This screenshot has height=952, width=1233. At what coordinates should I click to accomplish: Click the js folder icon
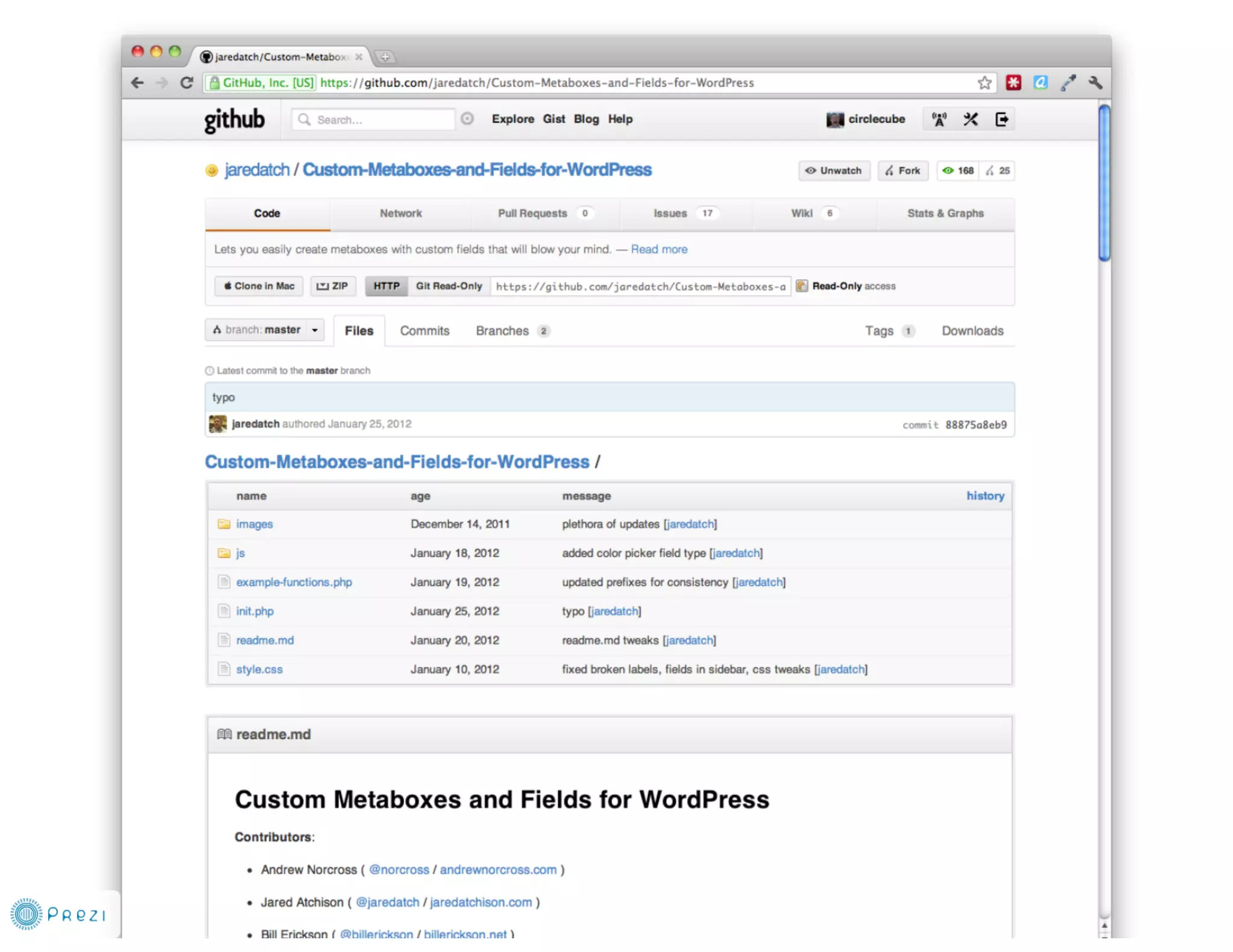224,553
